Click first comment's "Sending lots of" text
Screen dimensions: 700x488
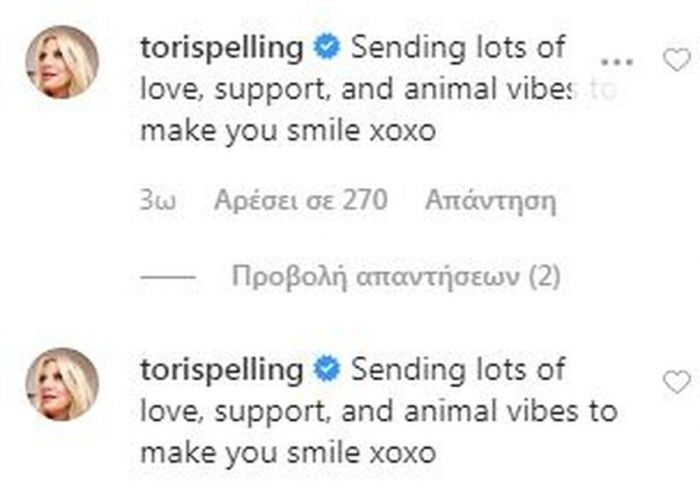(x=458, y=47)
